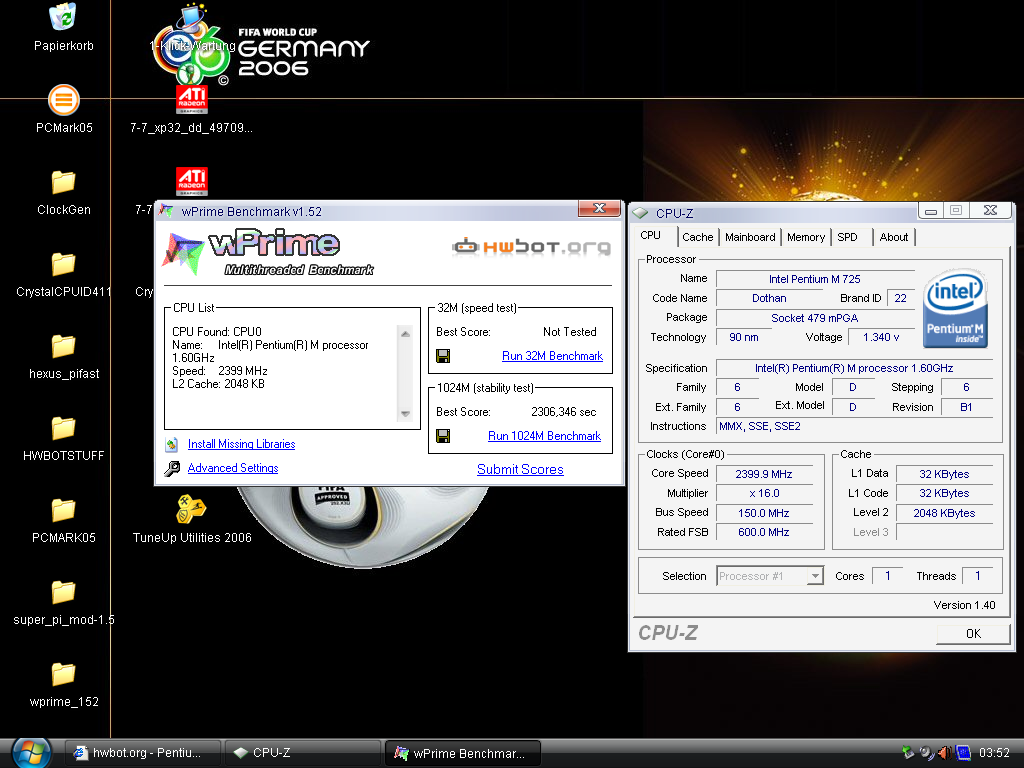Click the Not Tested 32M score text
The height and width of the screenshot is (768, 1024).
point(569,332)
